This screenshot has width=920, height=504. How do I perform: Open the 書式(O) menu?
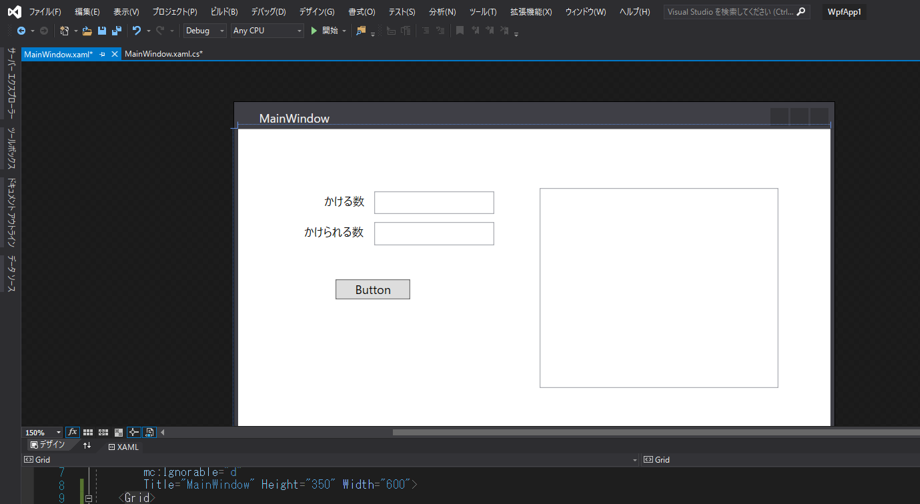click(x=361, y=12)
